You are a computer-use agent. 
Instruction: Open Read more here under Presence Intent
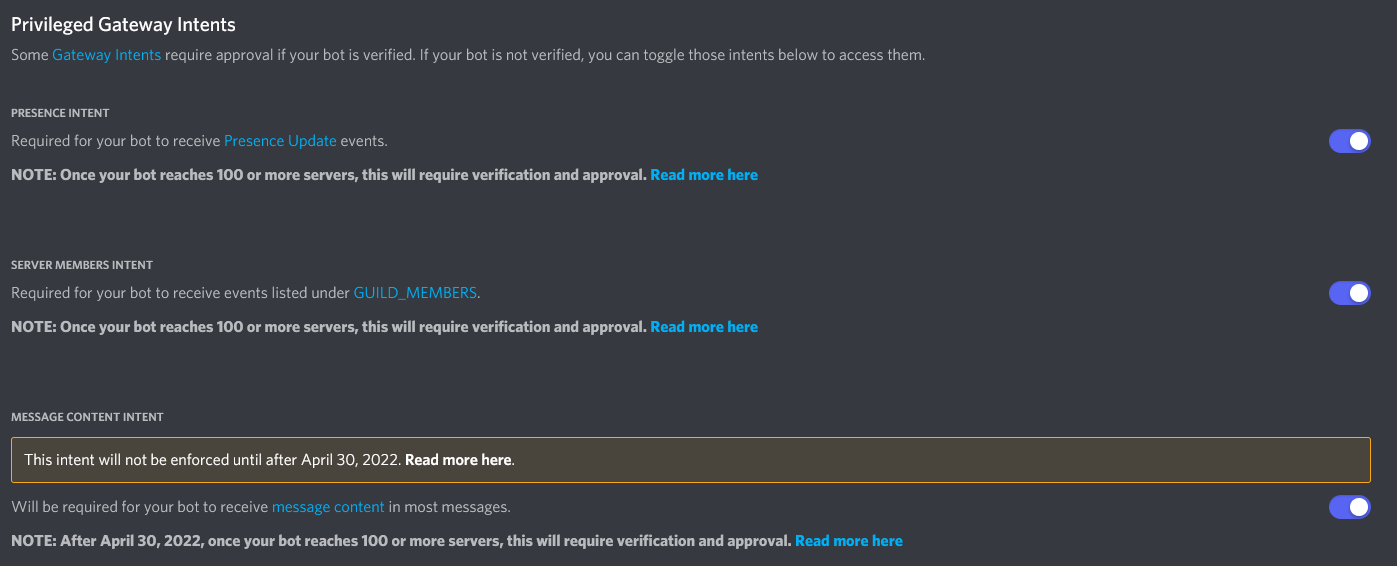point(704,175)
